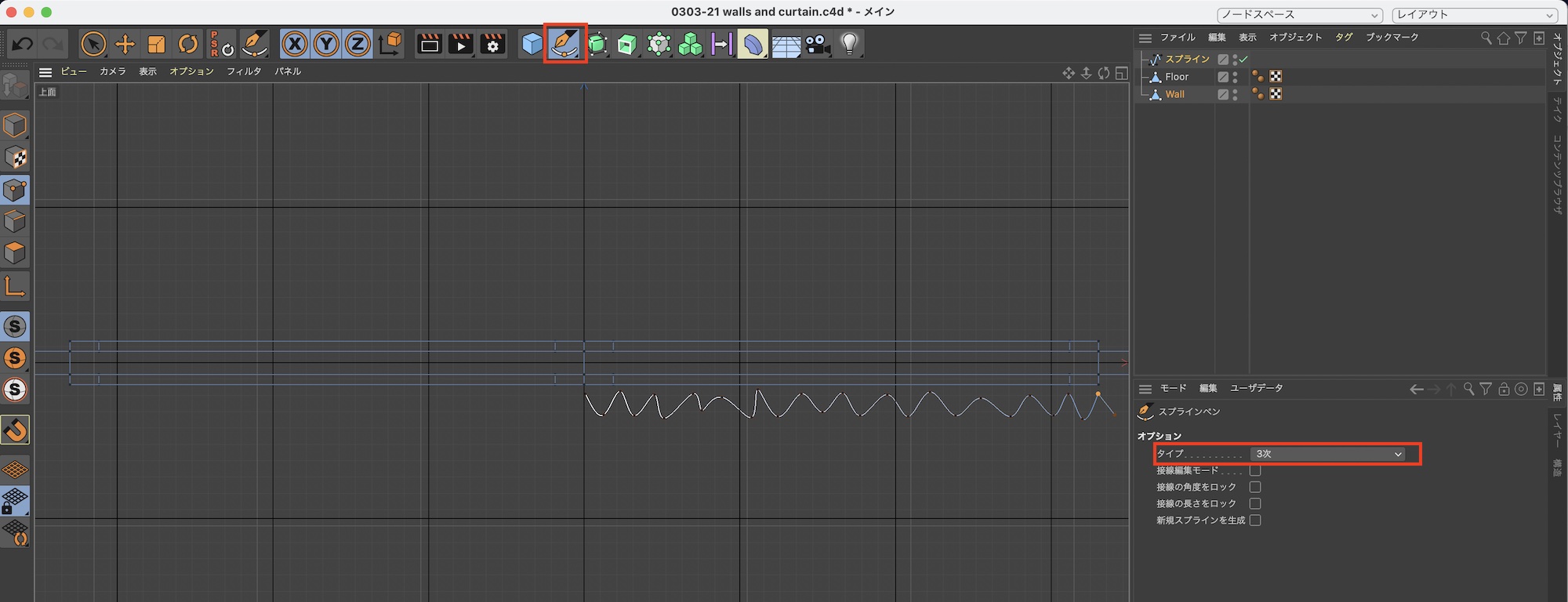Image resolution: width=1568 pixels, height=602 pixels.
Task: Toggle the X axis lock button
Action: (294, 44)
